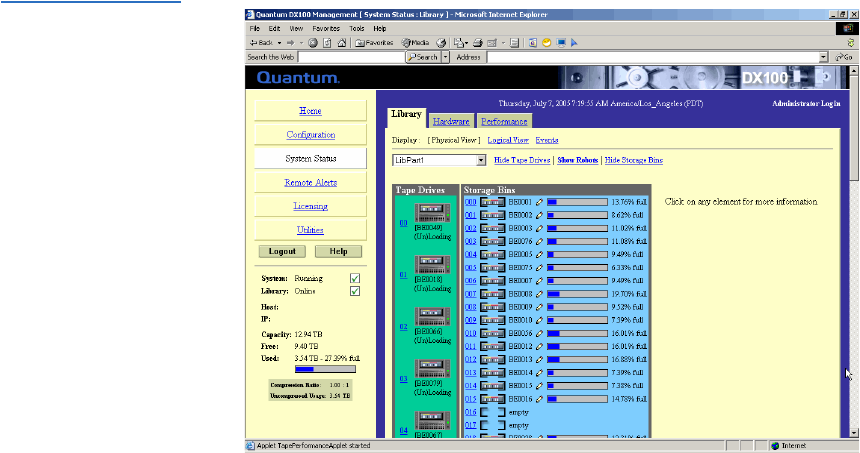
Task: Click the empty slot icon in bin 016
Action: pyautogui.click(x=493, y=412)
